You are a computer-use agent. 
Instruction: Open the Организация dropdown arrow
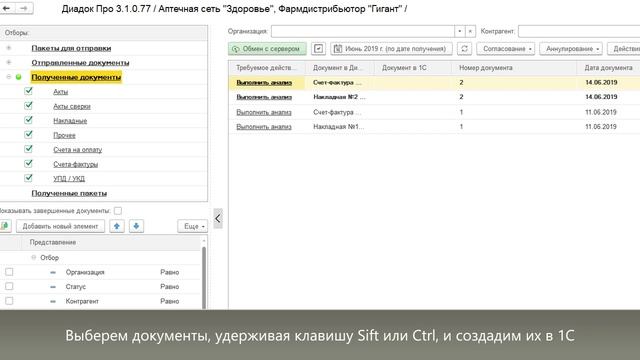click(460, 31)
